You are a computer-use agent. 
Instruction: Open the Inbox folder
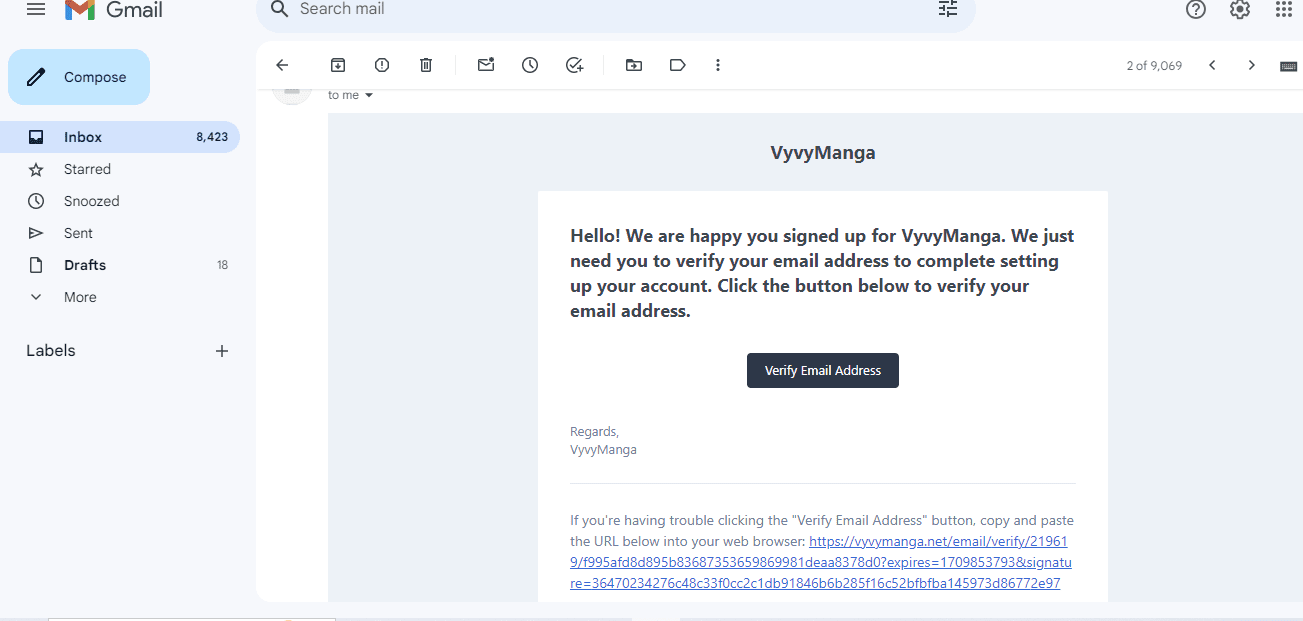(x=120, y=137)
